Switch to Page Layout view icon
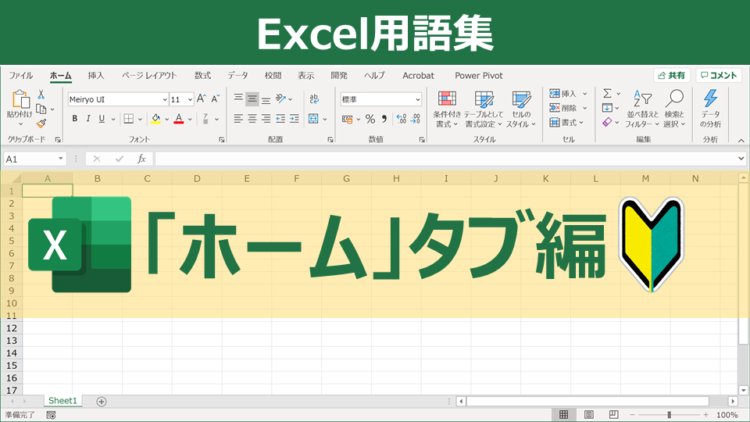 point(589,414)
